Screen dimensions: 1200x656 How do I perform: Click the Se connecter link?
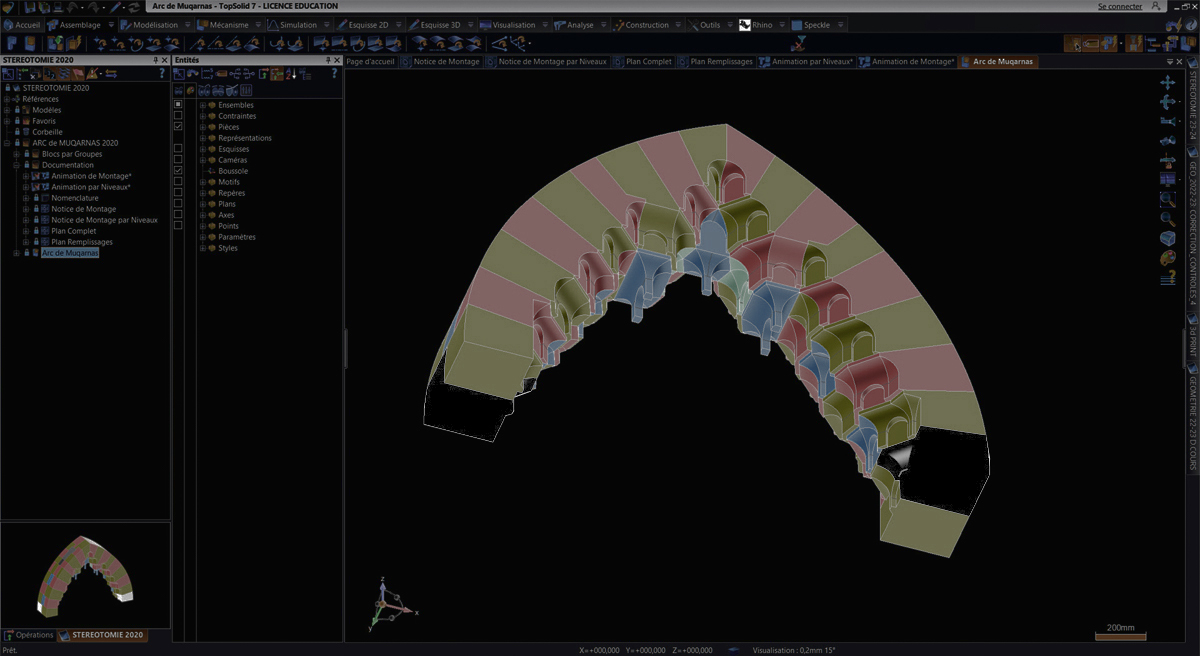(x=1119, y=6)
